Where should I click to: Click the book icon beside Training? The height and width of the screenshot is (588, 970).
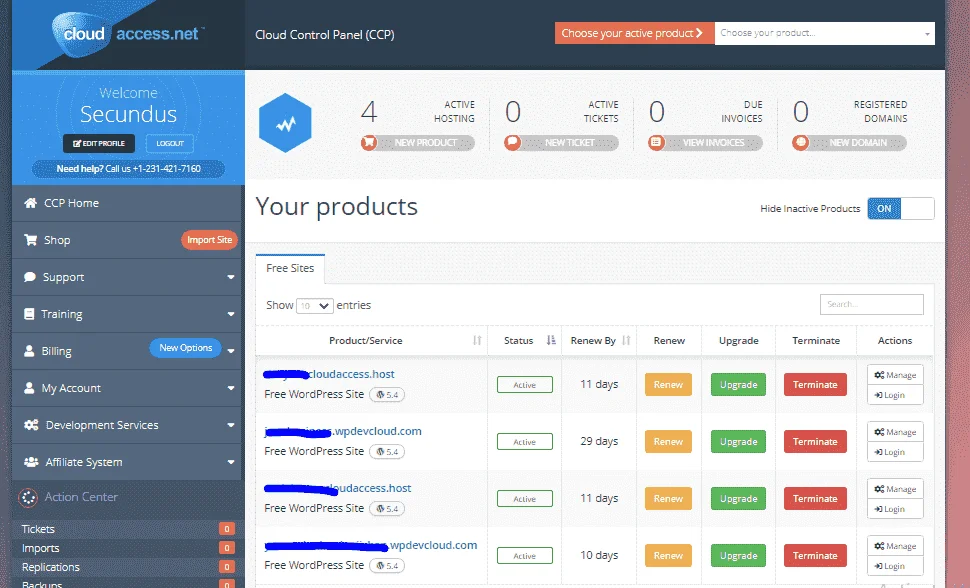[x=29, y=314]
